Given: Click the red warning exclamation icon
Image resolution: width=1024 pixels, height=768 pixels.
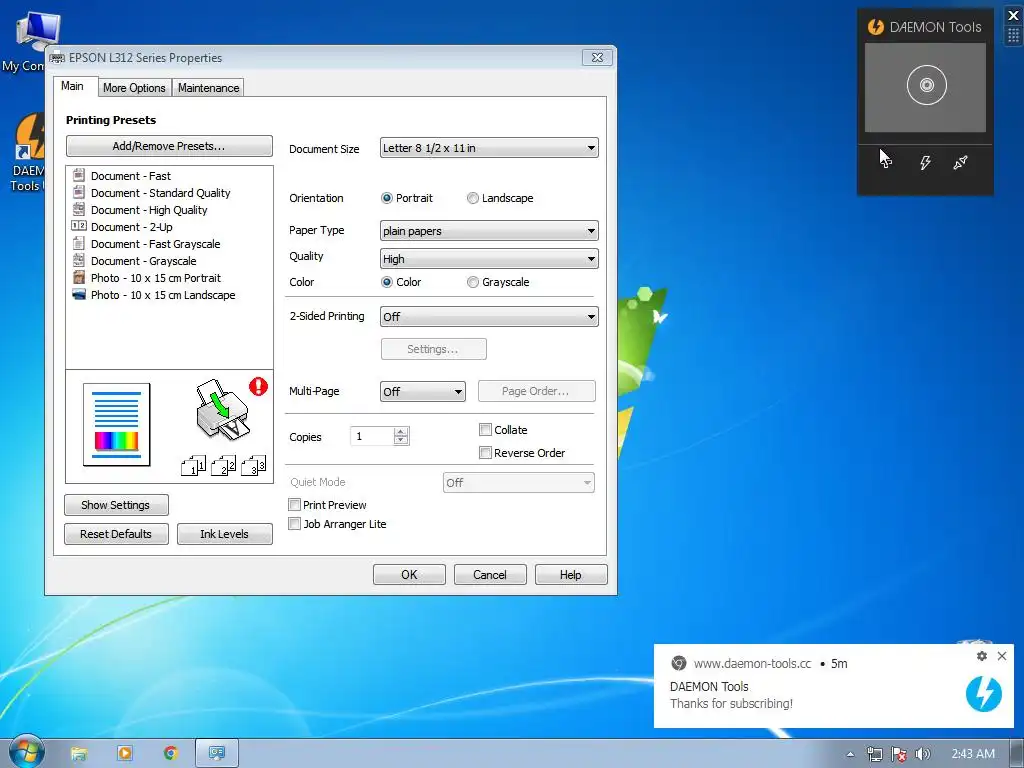Looking at the screenshot, I should point(259,387).
